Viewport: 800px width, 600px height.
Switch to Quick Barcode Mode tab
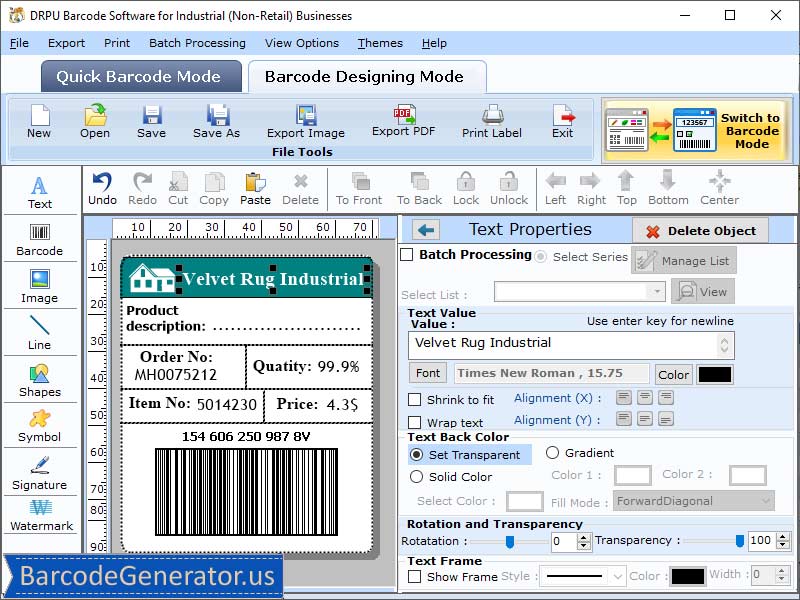pyautogui.click(x=140, y=77)
